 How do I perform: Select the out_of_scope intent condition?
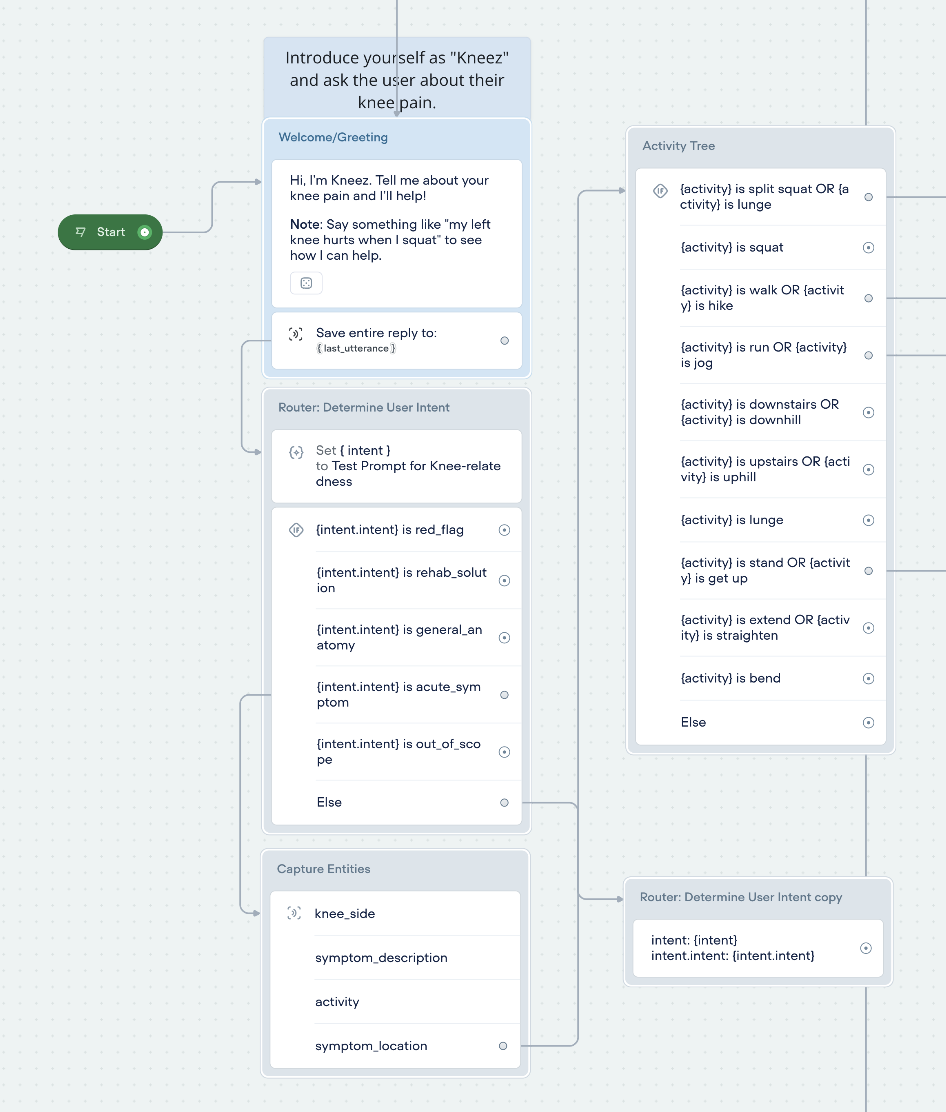tap(399, 752)
